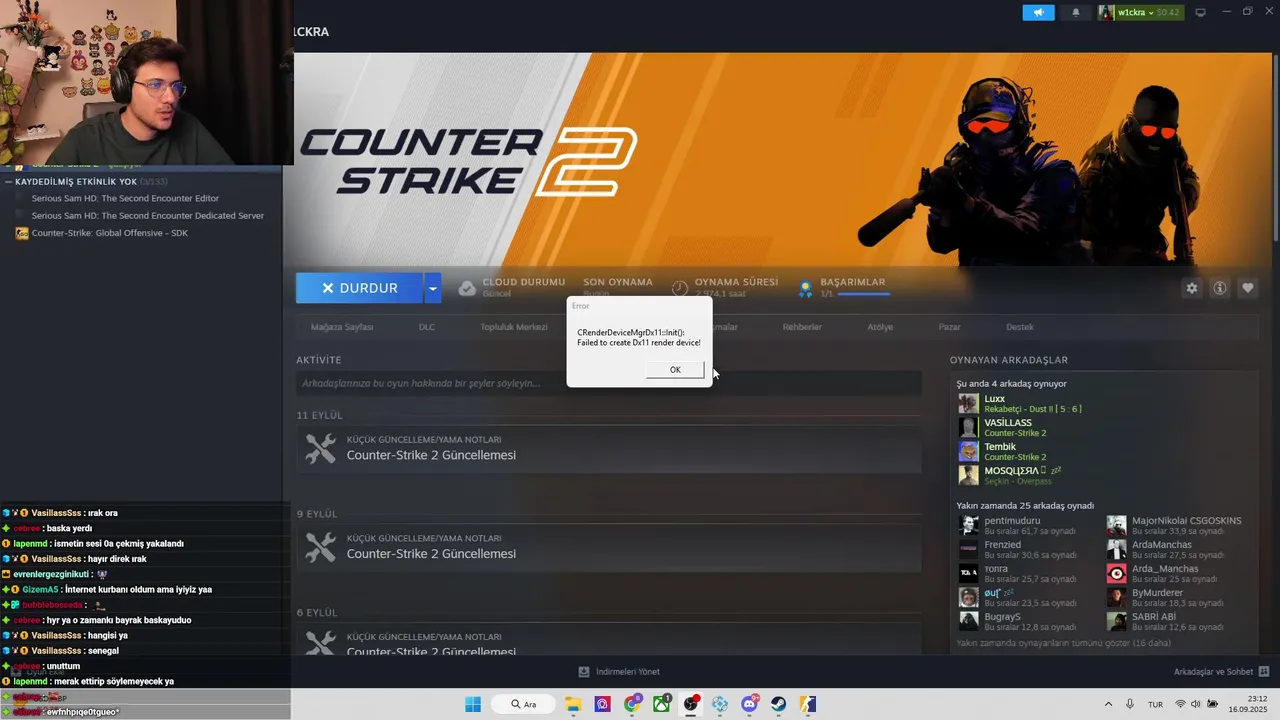This screenshot has width=1280, height=720.
Task: Click the play time clock icon
Action: (680, 288)
